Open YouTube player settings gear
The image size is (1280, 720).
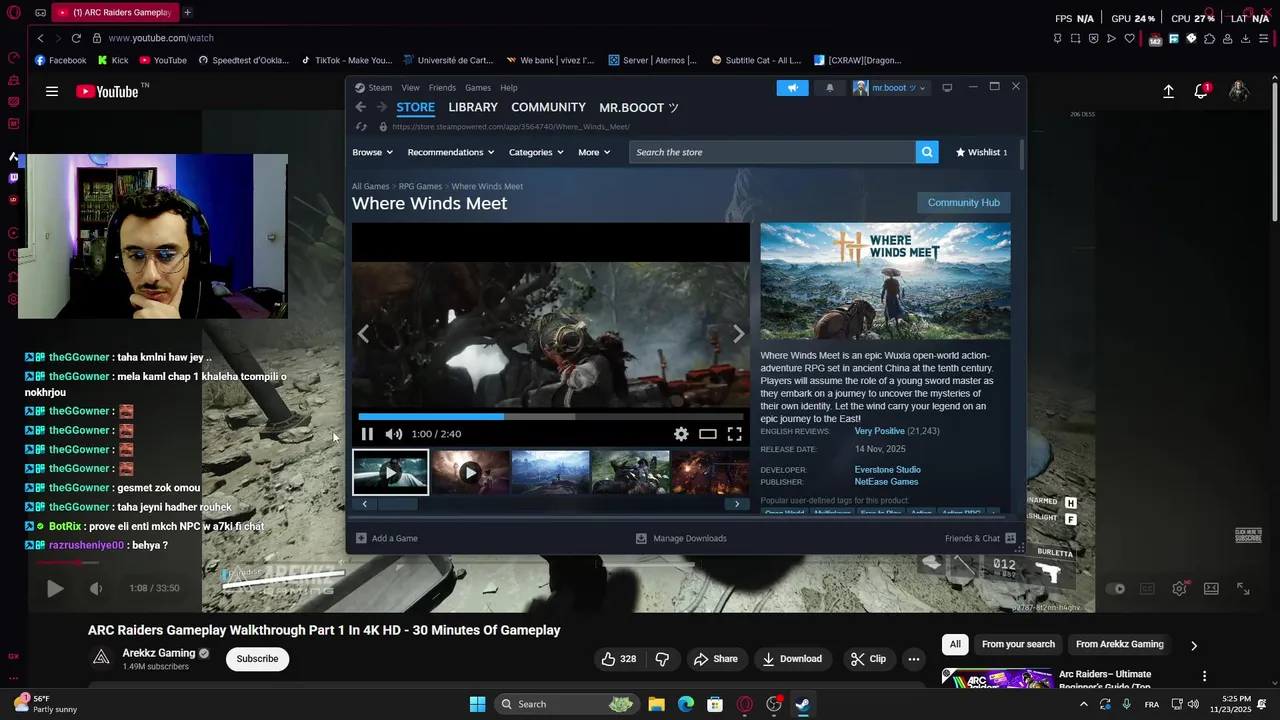[x=1180, y=589]
